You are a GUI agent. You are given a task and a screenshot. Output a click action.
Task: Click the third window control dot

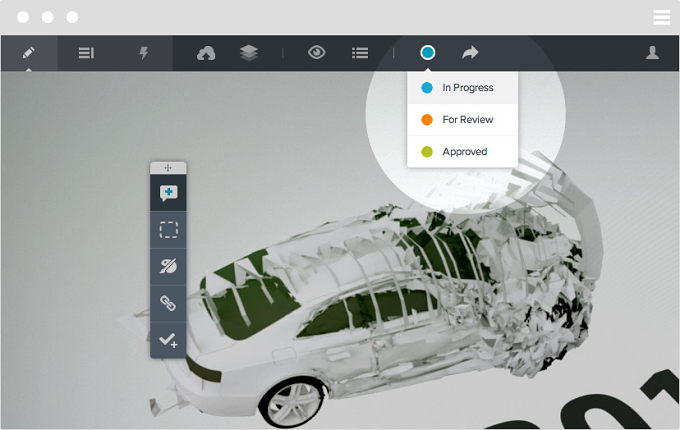72,17
